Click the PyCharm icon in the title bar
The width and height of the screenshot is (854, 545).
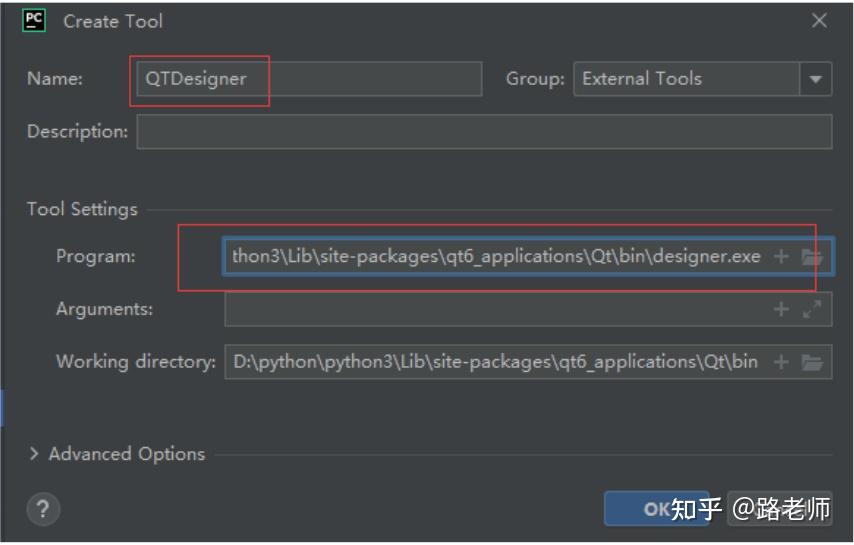coord(34,20)
